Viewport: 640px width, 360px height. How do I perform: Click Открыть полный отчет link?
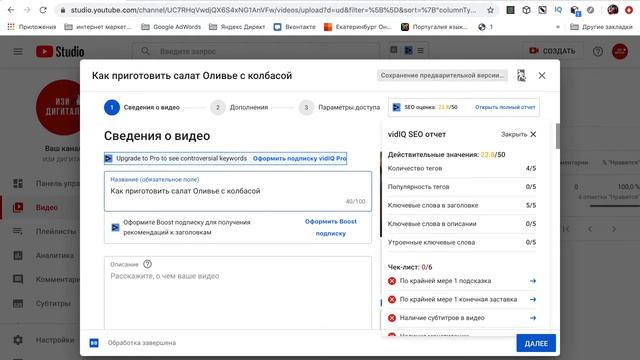click(505, 107)
